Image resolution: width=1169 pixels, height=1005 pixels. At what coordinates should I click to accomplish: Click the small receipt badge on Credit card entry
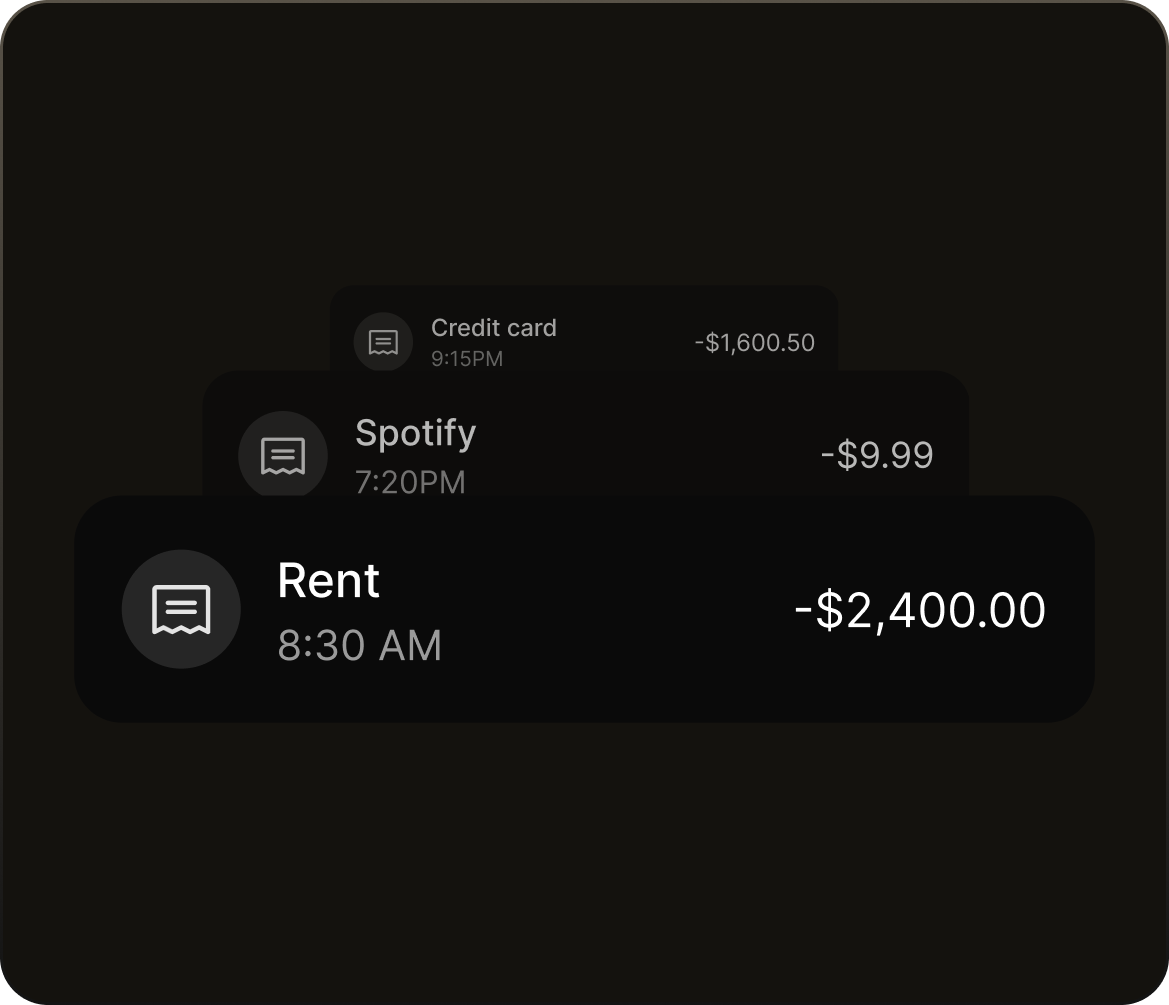383,341
